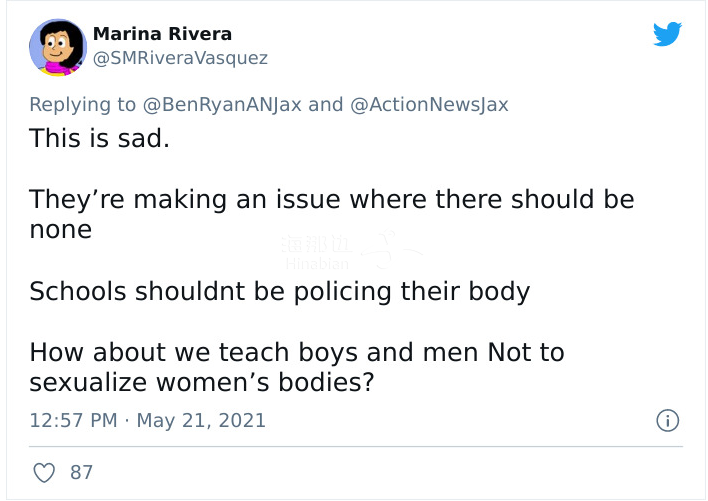708x501 pixels.
Task: Click the 87 likes count
Action: (x=81, y=473)
